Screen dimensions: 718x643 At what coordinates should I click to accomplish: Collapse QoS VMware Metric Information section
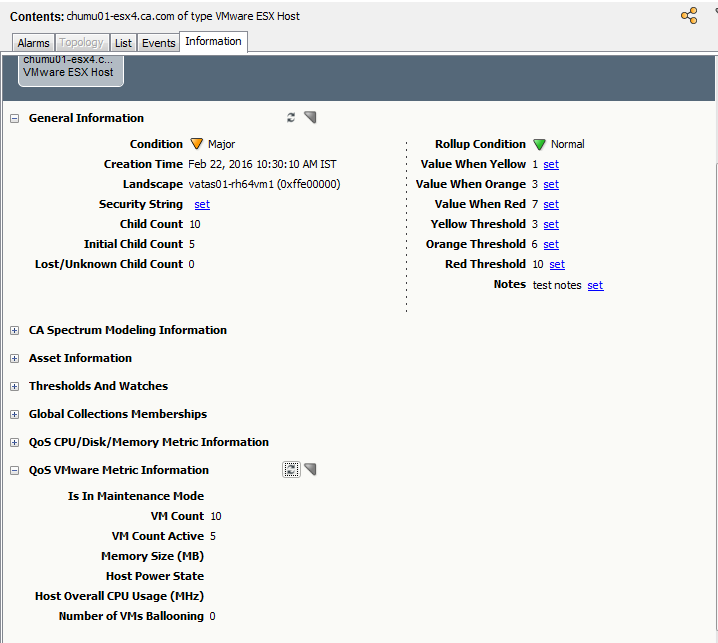tap(15, 470)
